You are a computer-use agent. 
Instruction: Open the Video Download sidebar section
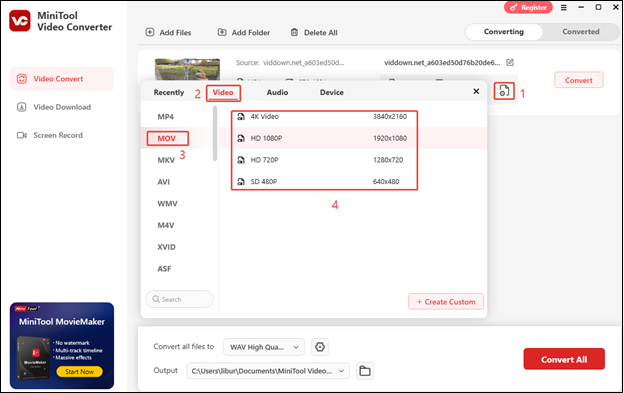pyautogui.click(x=62, y=107)
